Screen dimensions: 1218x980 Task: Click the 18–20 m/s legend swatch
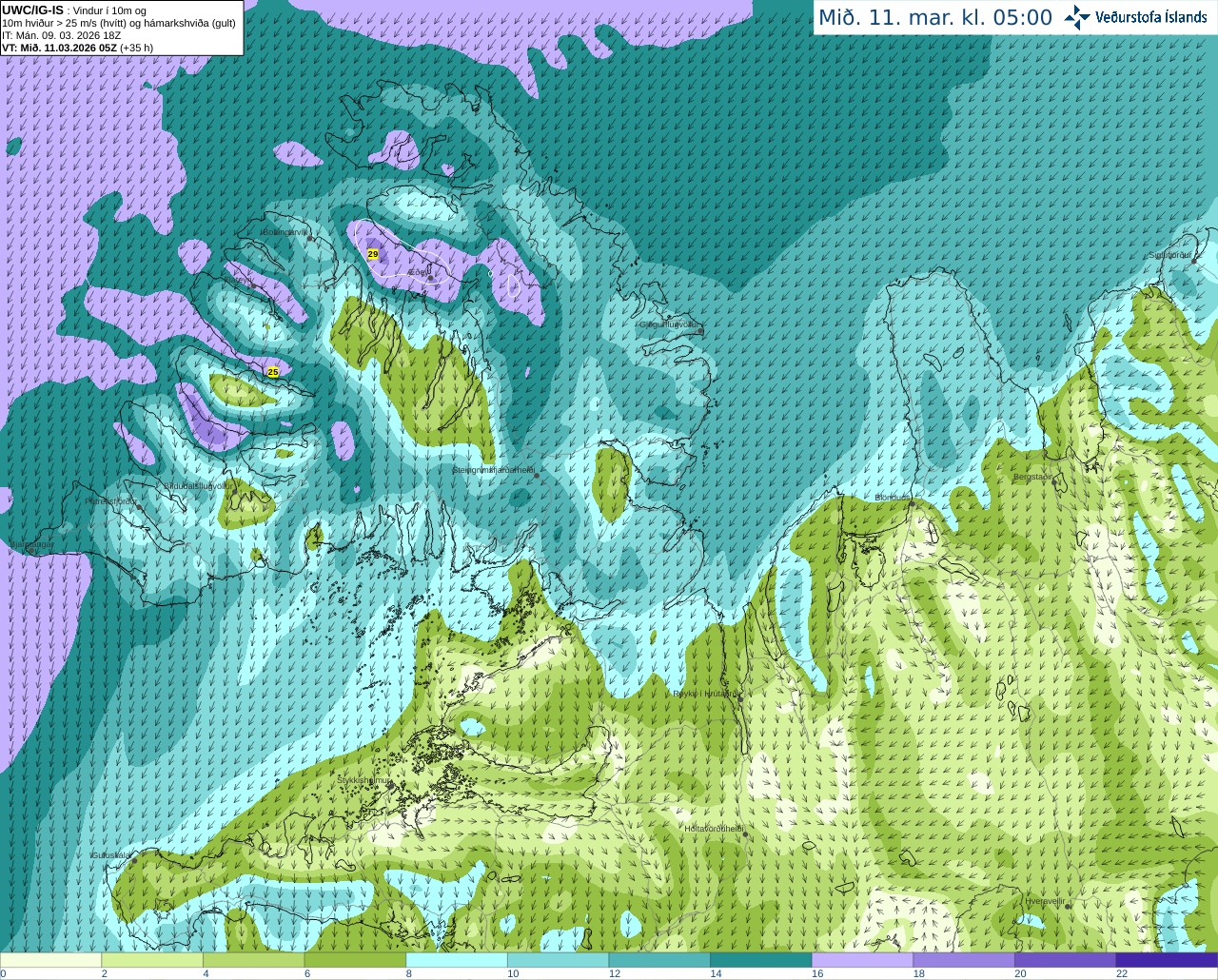pos(964,960)
